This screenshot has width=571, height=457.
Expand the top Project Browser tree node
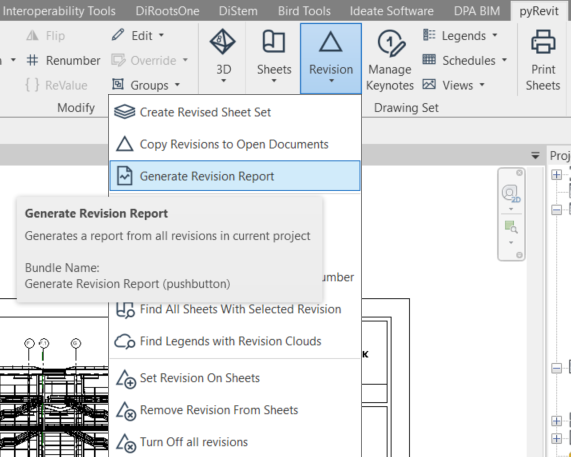(x=556, y=175)
